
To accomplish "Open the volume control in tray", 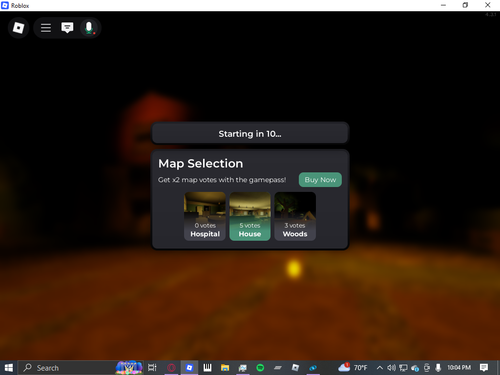I will [x=391, y=368].
